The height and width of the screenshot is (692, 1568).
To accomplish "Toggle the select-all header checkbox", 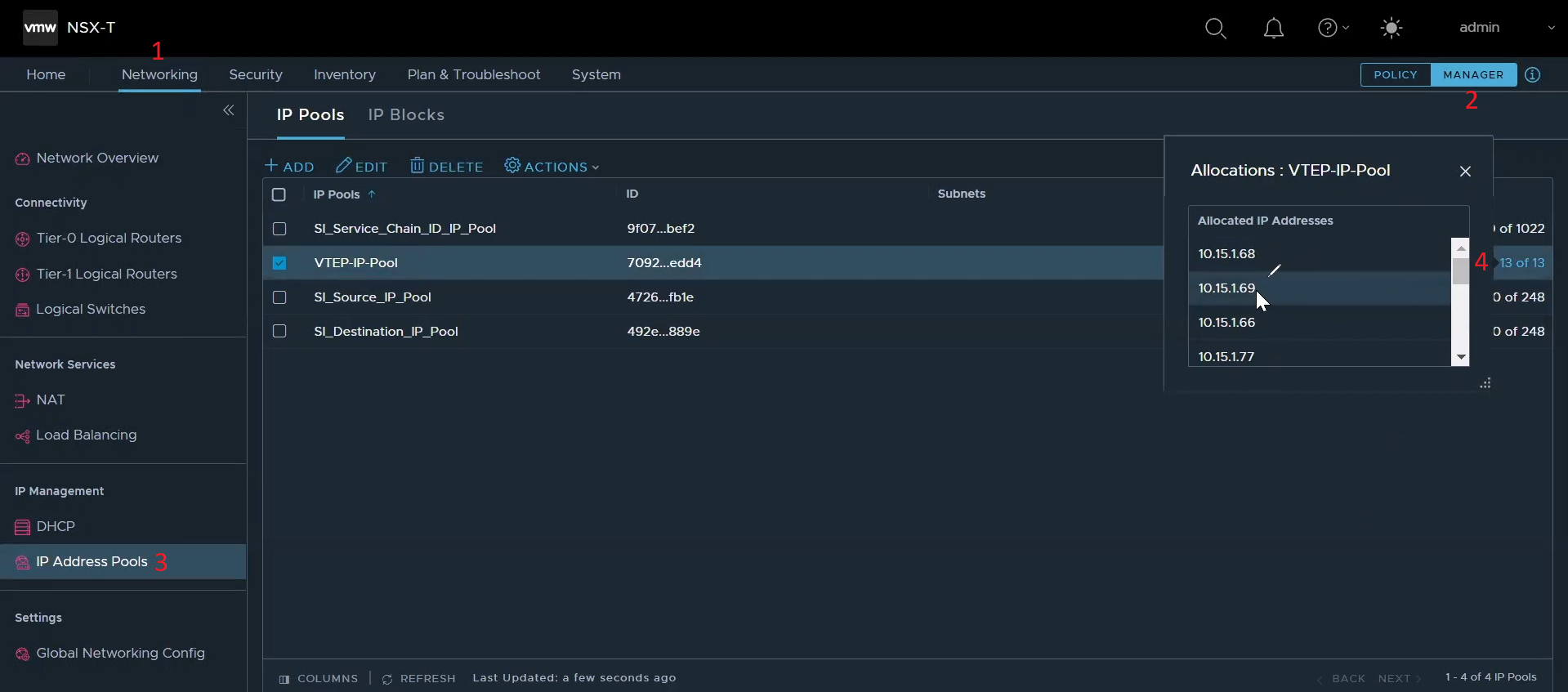I will [x=279, y=194].
